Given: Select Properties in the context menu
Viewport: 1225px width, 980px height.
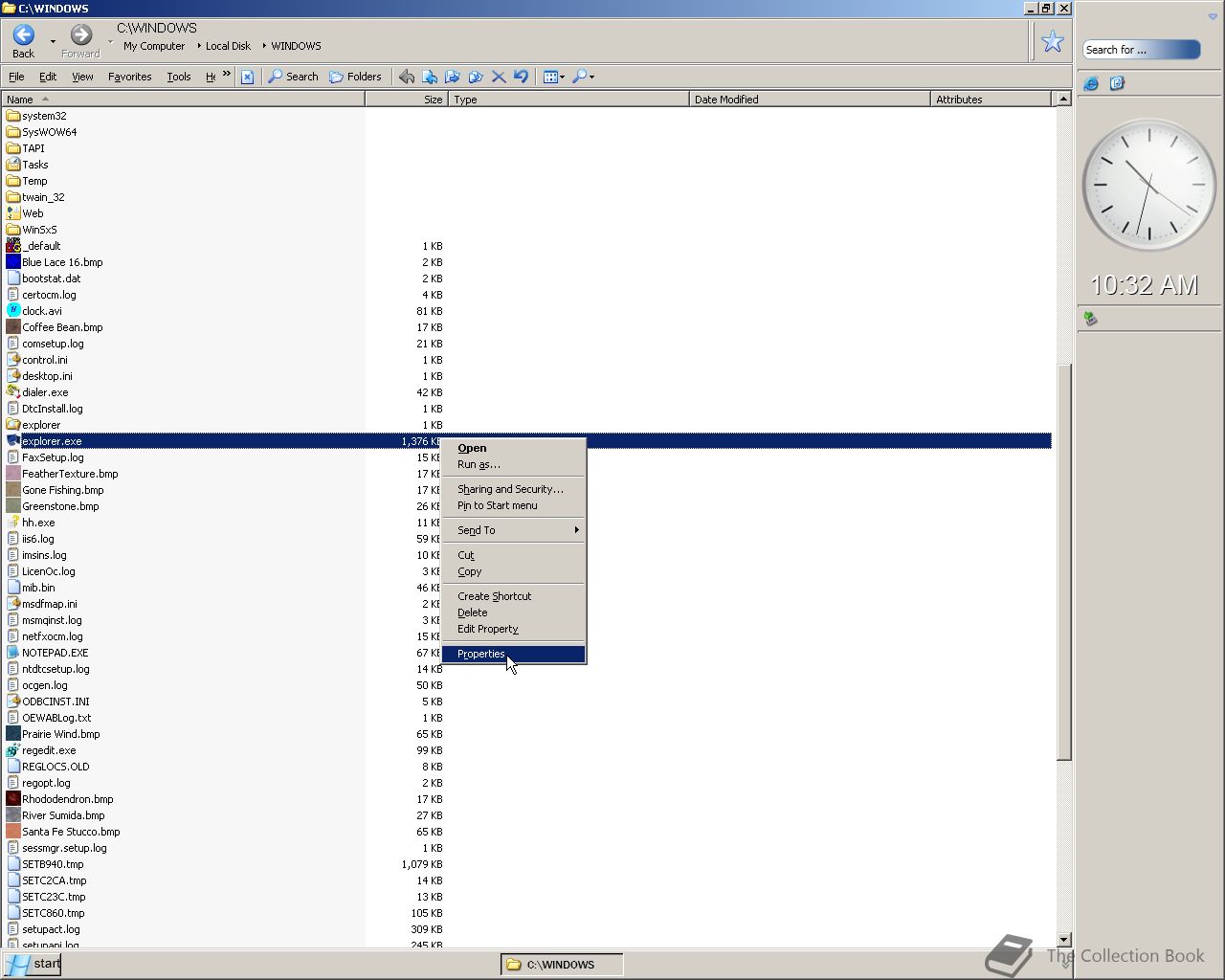Looking at the screenshot, I should click(x=514, y=654).
